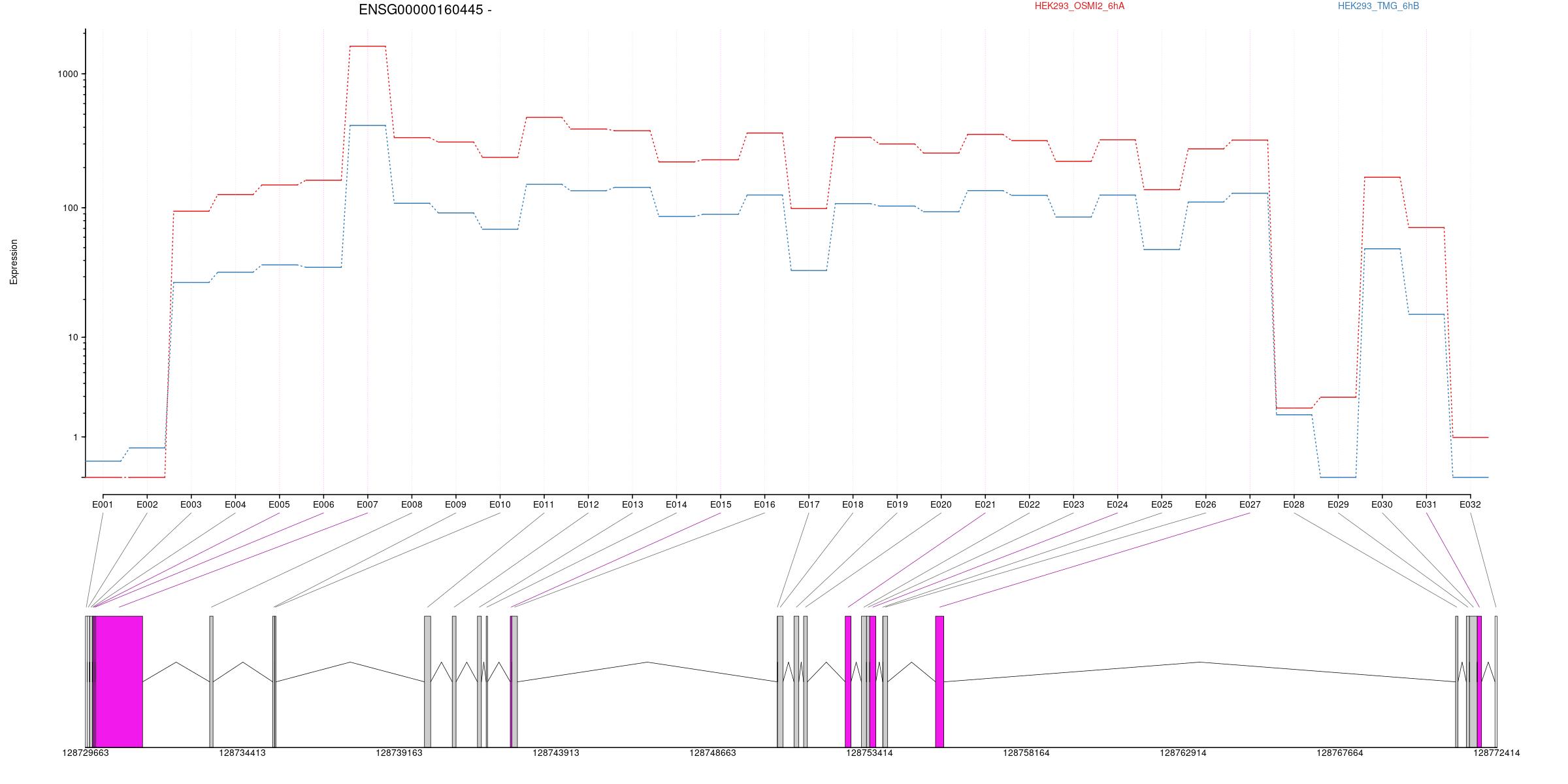Click the gray exon box above 128739163 label
This screenshot has width=1568, height=784.
pyautogui.click(x=427, y=681)
